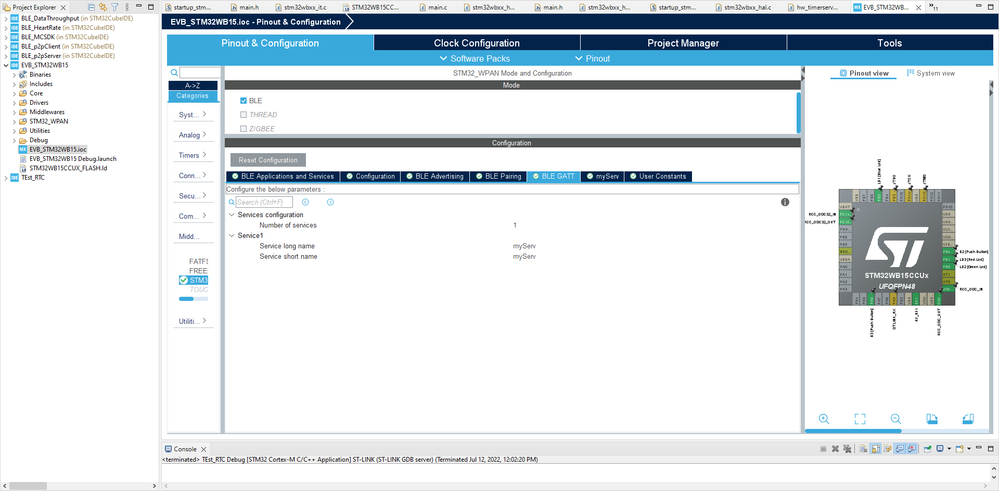Expand the Core folder
This screenshot has height=491, width=999.
(15, 93)
